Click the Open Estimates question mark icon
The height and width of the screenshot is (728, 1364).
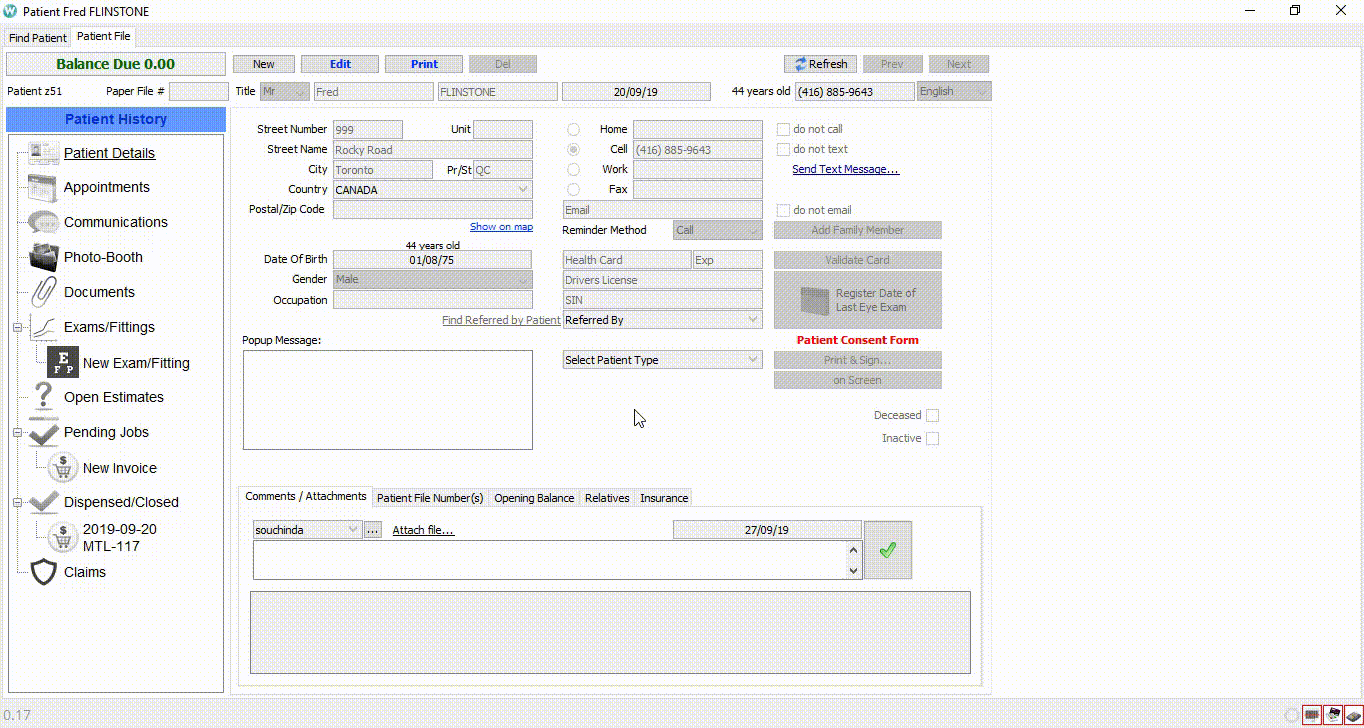pos(43,397)
